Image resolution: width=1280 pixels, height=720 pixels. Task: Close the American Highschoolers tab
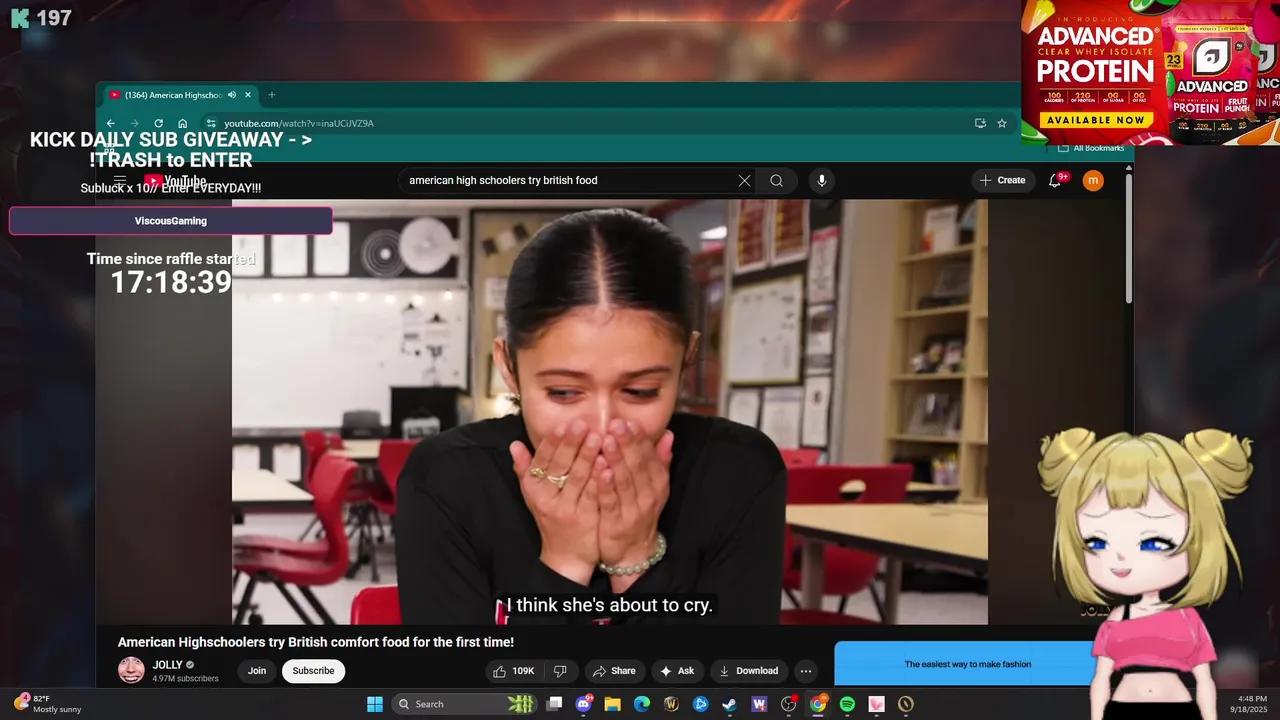(248, 95)
